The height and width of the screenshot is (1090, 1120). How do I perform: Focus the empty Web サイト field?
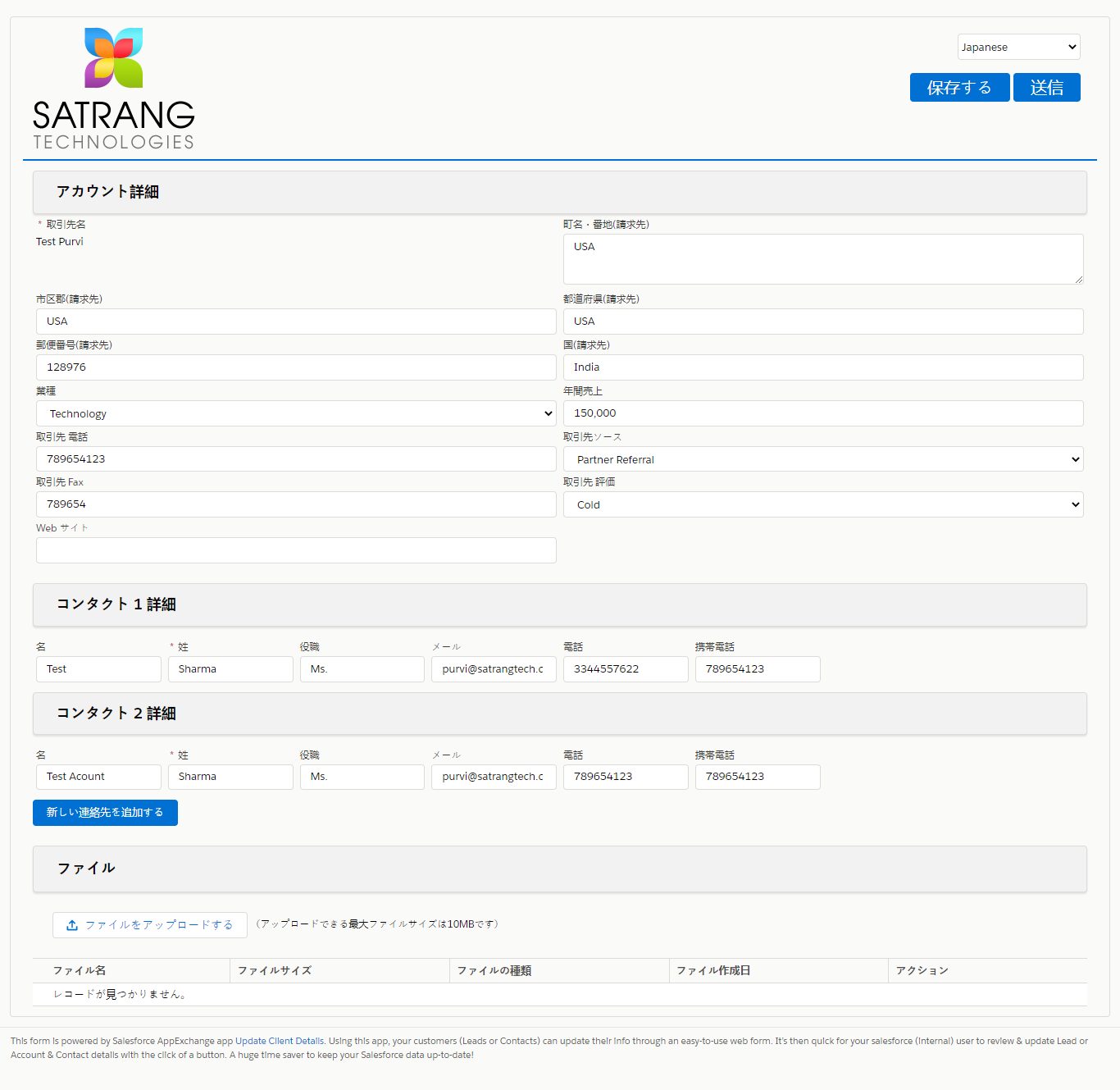point(295,550)
